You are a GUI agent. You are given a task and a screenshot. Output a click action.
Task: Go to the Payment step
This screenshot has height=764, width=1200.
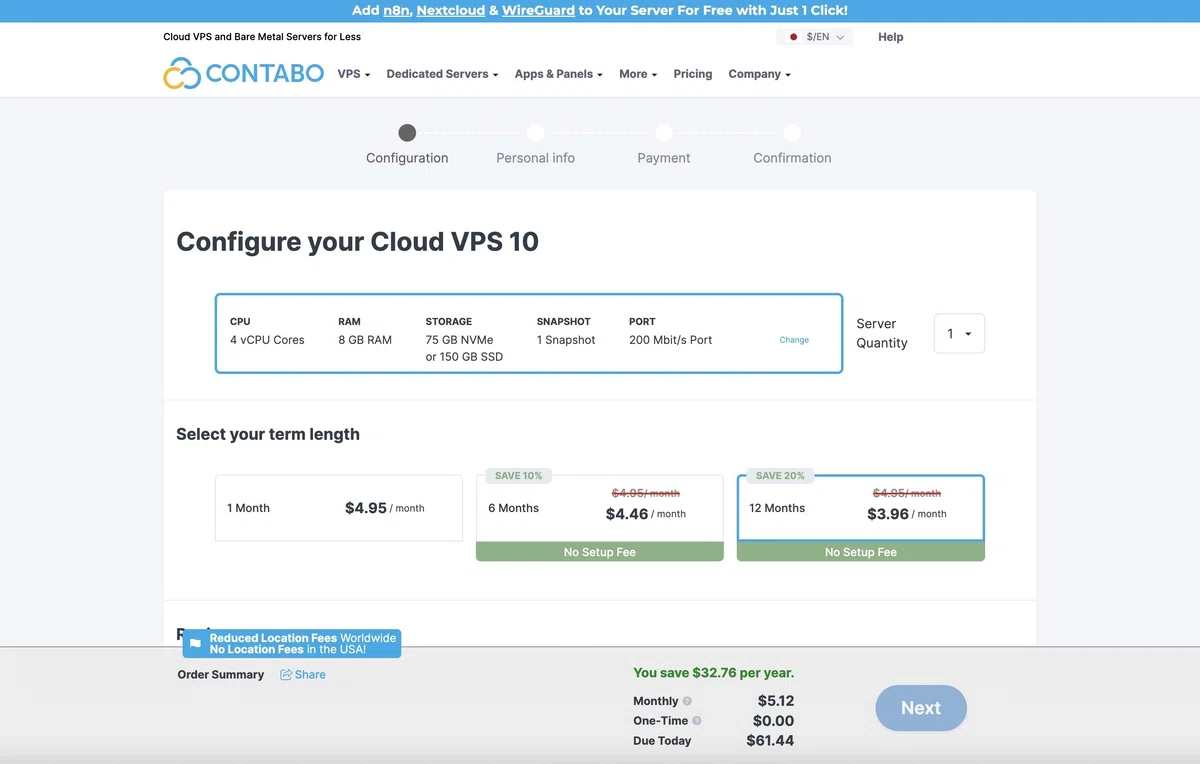tap(664, 145)
